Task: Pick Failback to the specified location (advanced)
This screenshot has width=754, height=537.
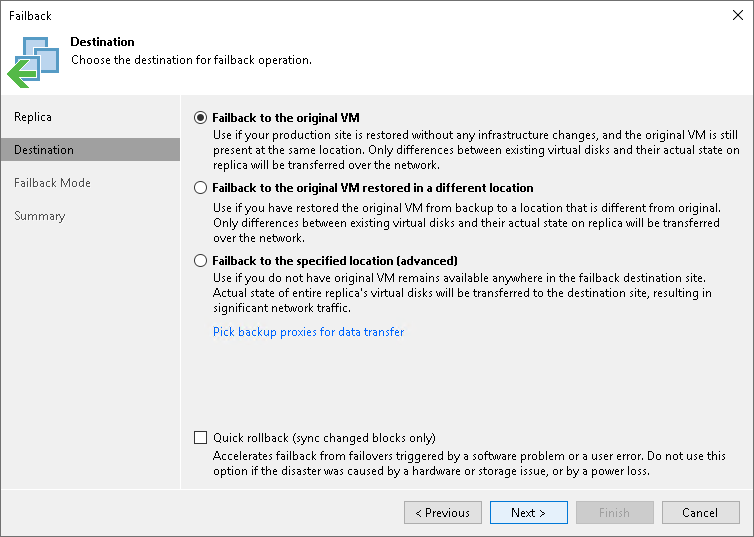Action: (x=201, y=260)
